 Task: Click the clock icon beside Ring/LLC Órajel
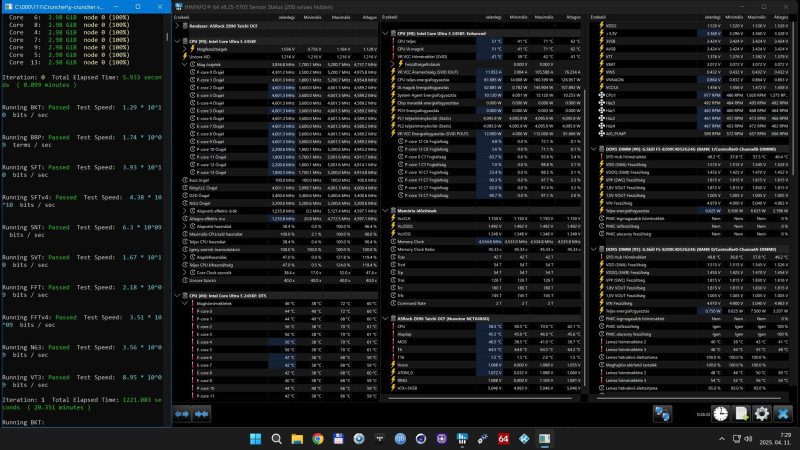185,188
